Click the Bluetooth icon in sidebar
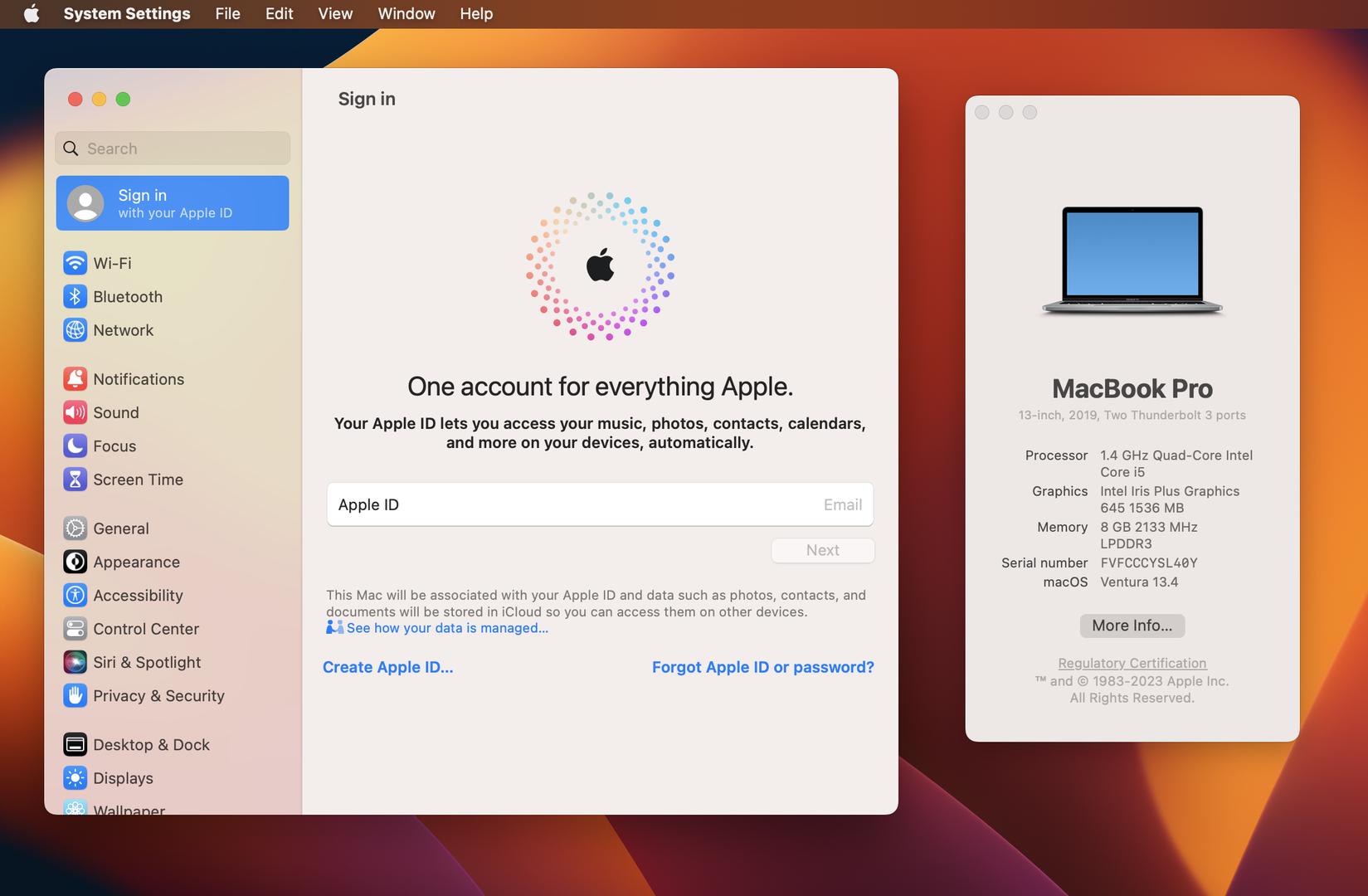 point(75,296)
